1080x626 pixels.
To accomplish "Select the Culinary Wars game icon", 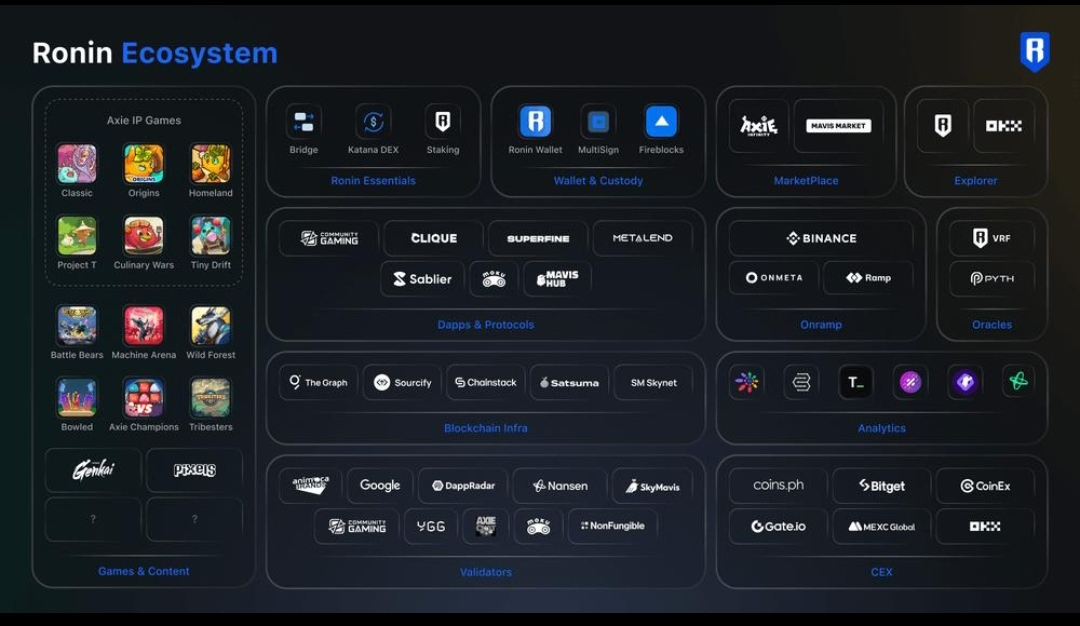I will coord(143,236).
